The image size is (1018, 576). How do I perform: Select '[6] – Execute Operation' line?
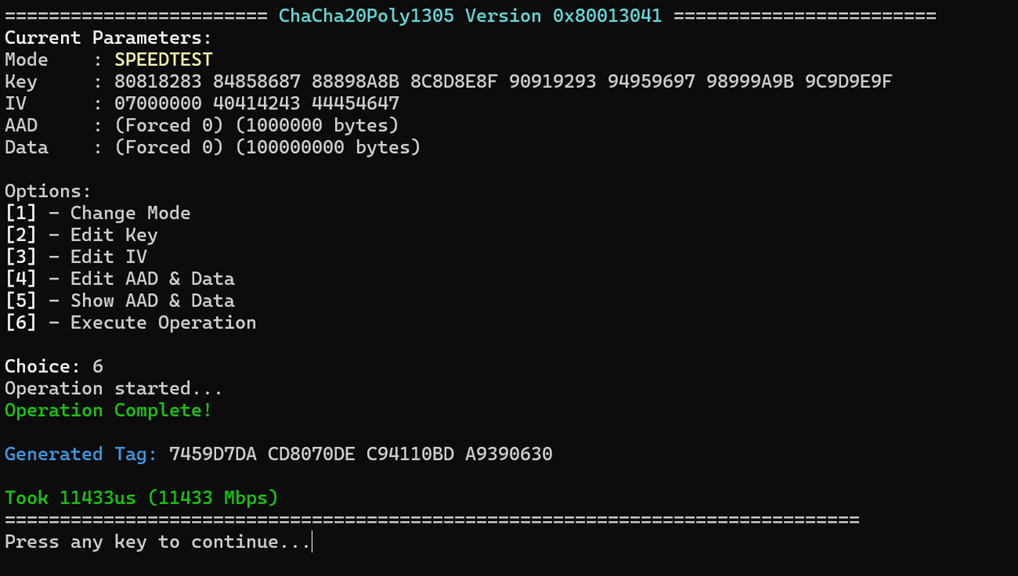tap(130, 323)
